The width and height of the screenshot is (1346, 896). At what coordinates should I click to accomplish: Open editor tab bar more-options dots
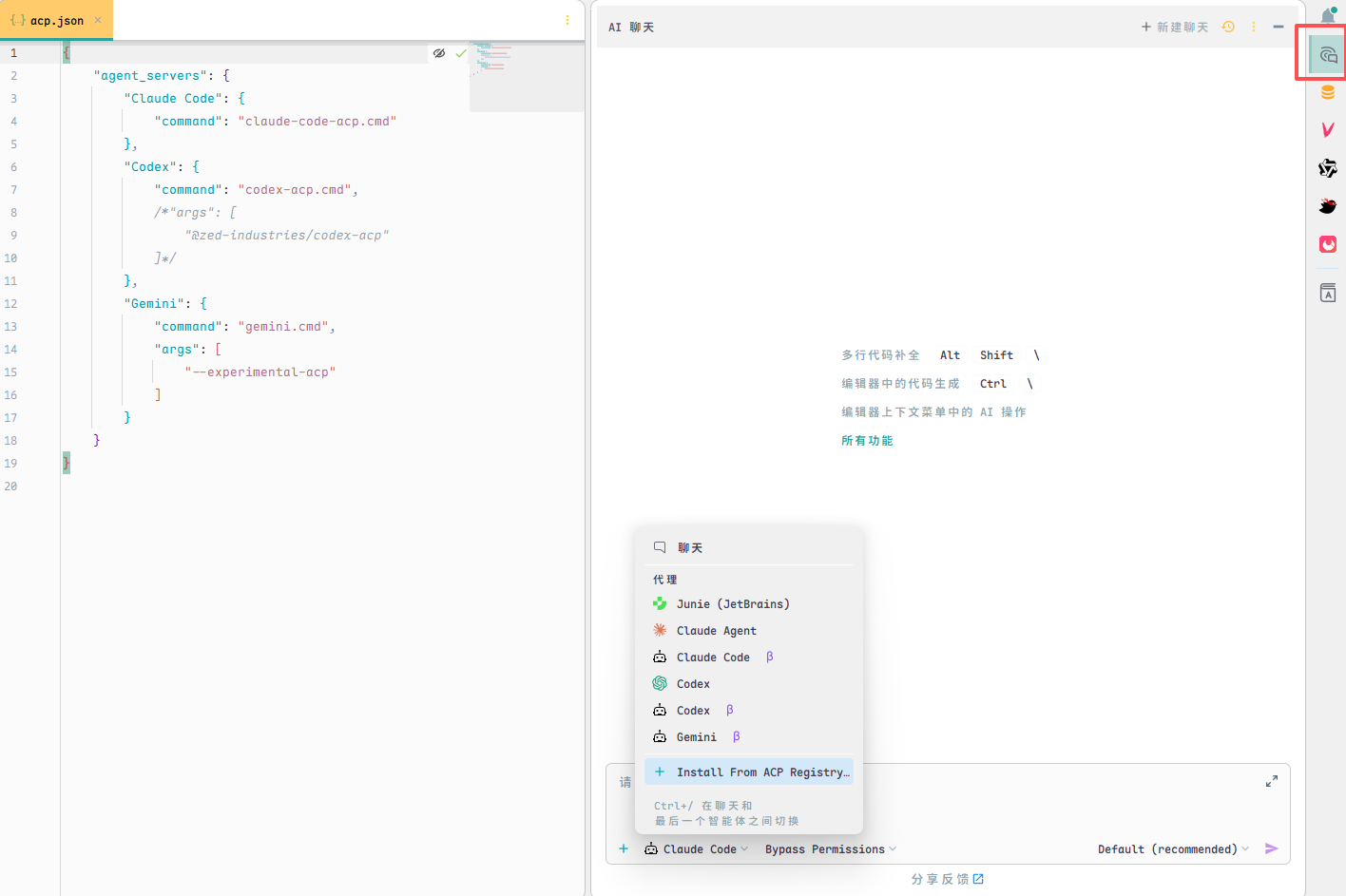[567, 20]
